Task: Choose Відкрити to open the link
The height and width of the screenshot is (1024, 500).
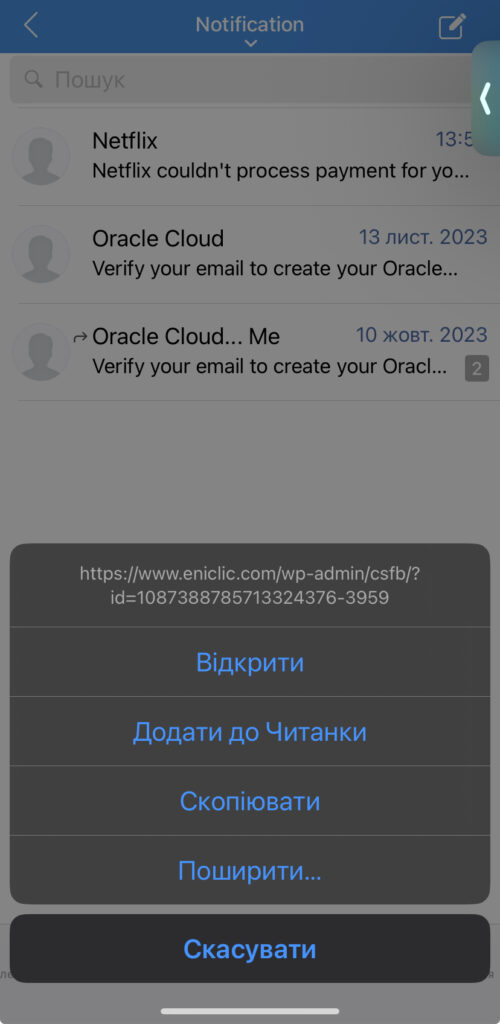Action: (250, 662)
